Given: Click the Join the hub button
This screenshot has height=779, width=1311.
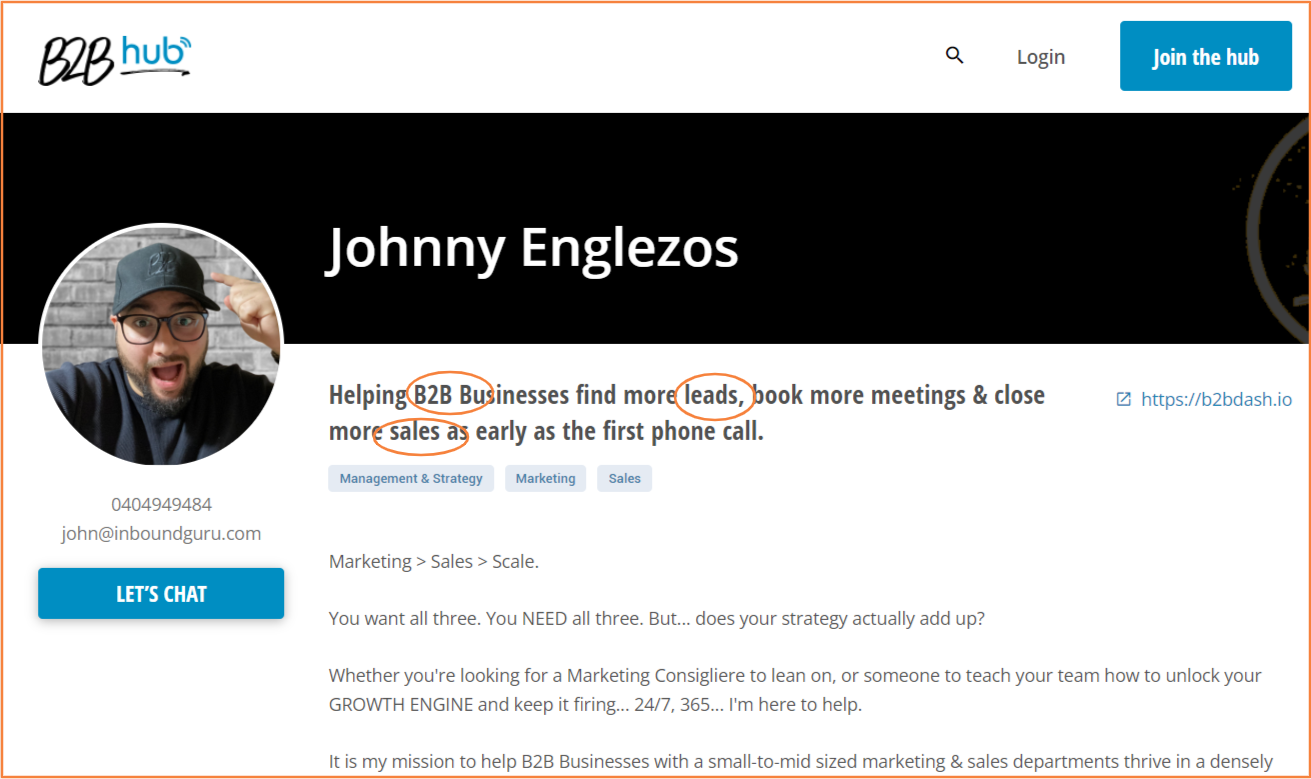Looking at the screenshot, I should [x=1205, y=56].
